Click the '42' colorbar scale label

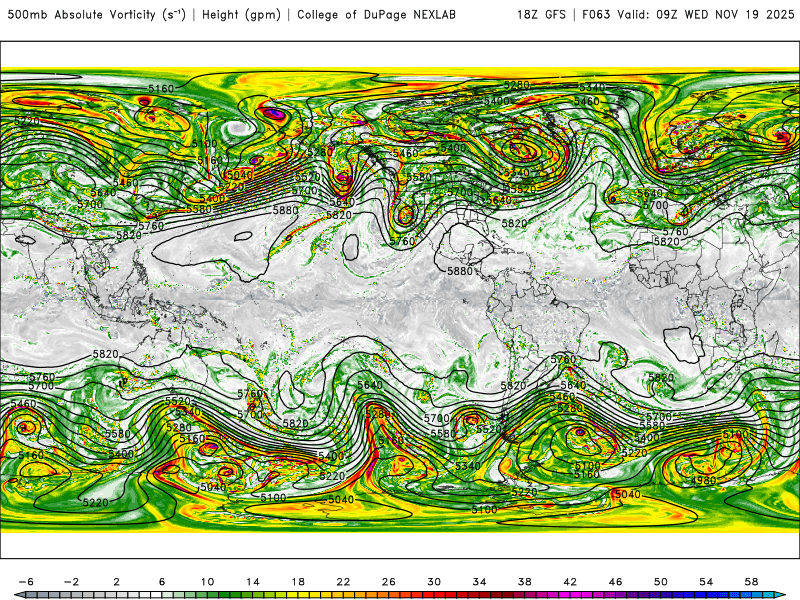point(570,582)
